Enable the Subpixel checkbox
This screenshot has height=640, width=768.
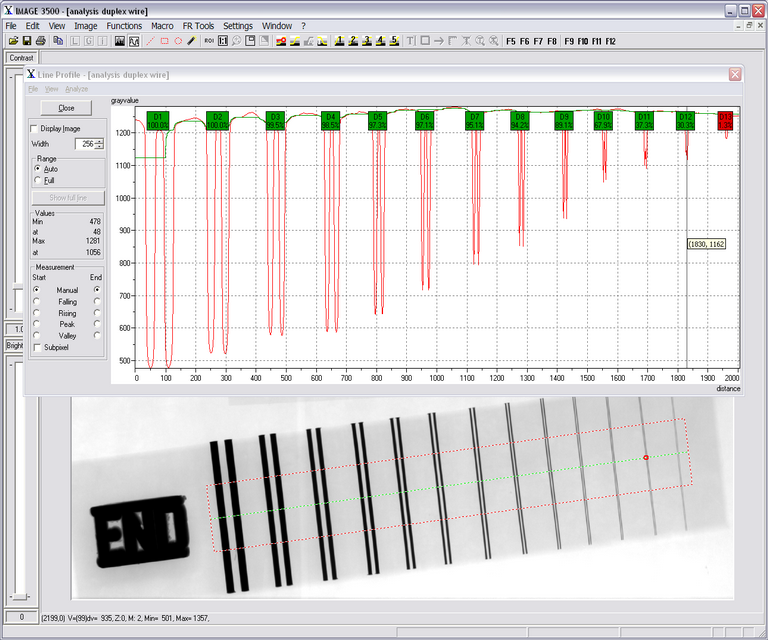click(37, 347)
